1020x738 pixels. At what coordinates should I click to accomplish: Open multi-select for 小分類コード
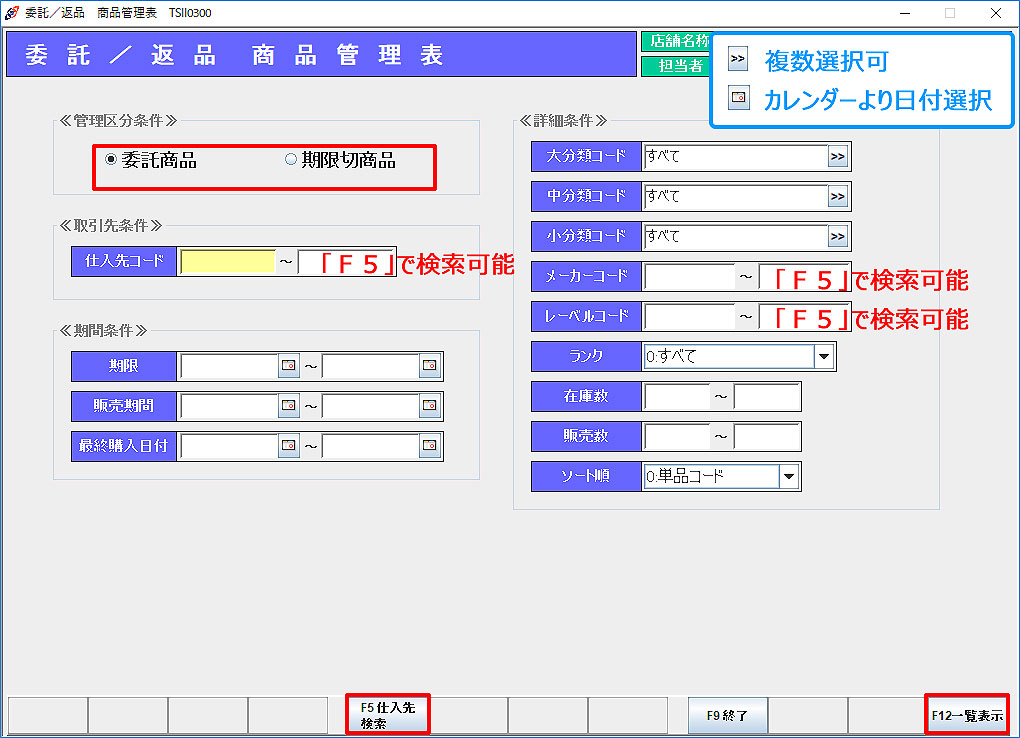pyautogui.click(x=838, y=237)
